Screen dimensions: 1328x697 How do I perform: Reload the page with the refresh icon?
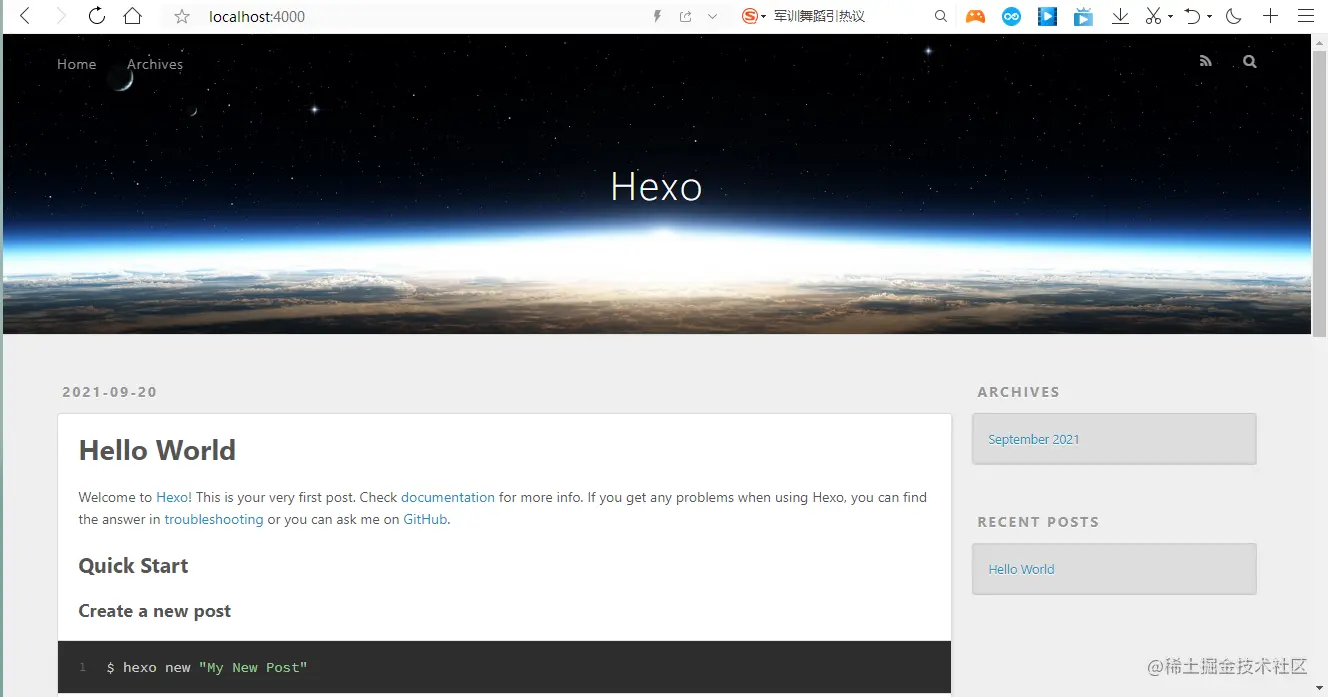[97, 16]
